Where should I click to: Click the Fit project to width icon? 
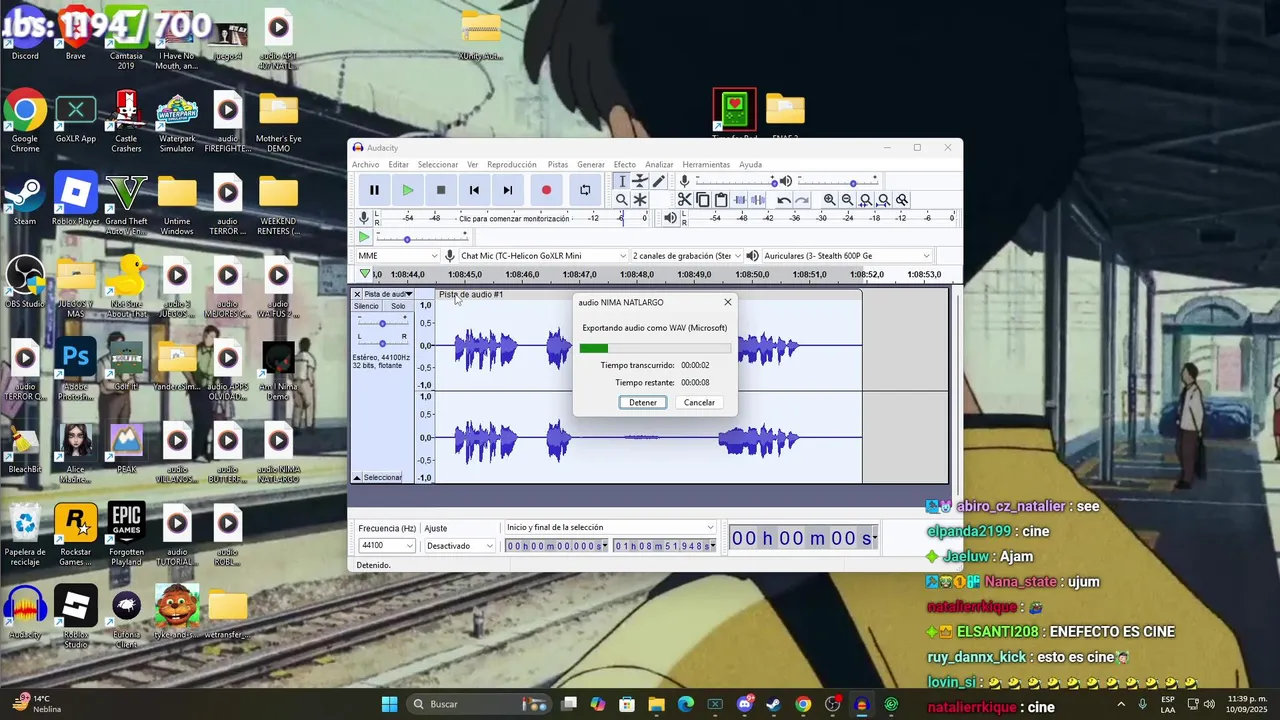(x=884, y=200)
